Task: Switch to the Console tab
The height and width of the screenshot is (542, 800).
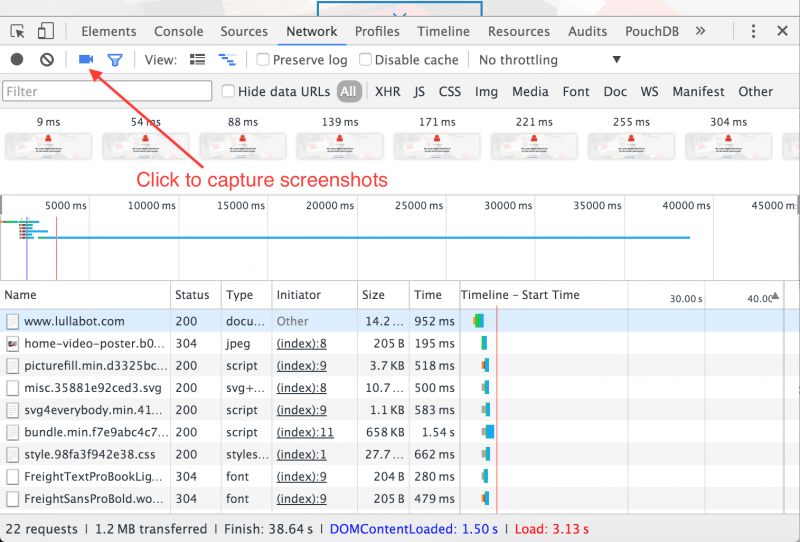Action: [178, 31]
